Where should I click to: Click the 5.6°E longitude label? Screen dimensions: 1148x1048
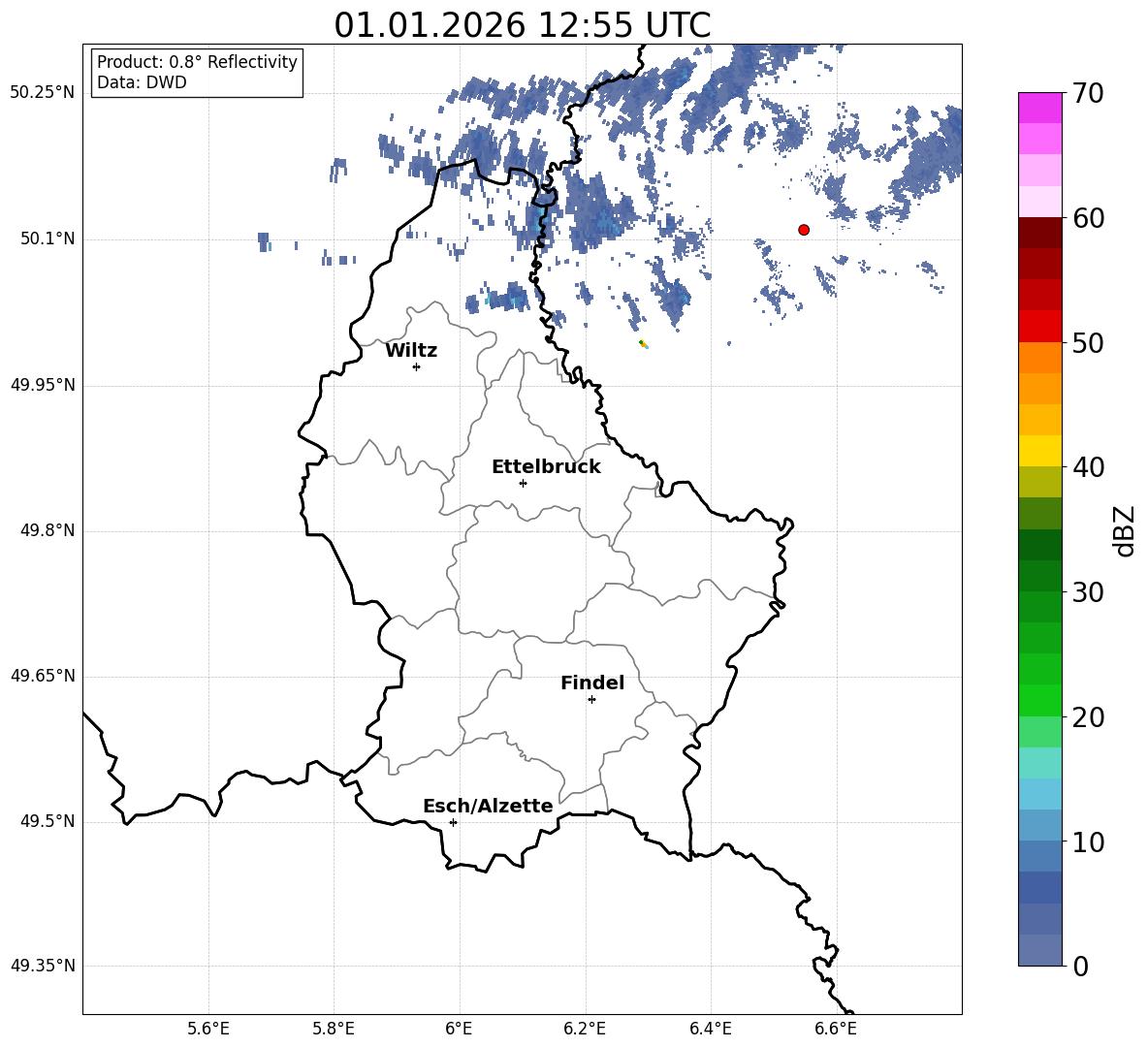pyautogui.click(x=208, y=1029)
